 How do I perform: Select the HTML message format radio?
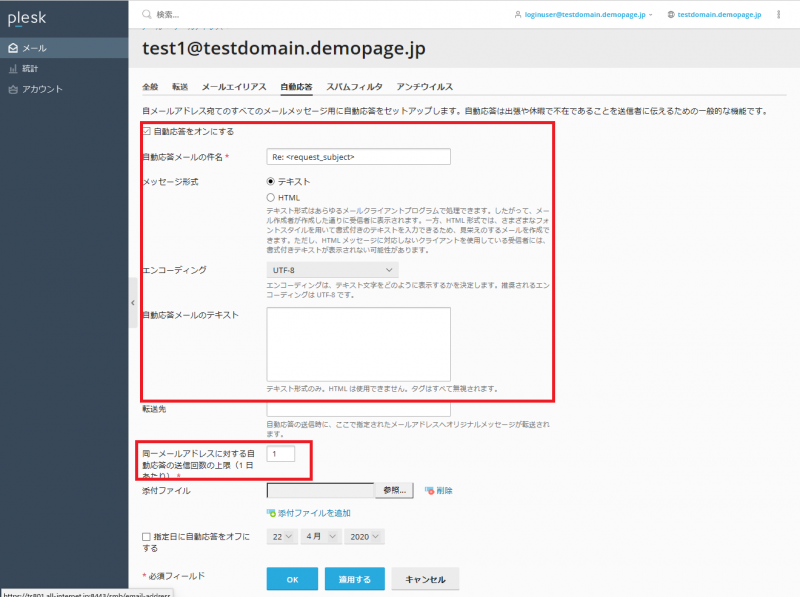point(271,198)
